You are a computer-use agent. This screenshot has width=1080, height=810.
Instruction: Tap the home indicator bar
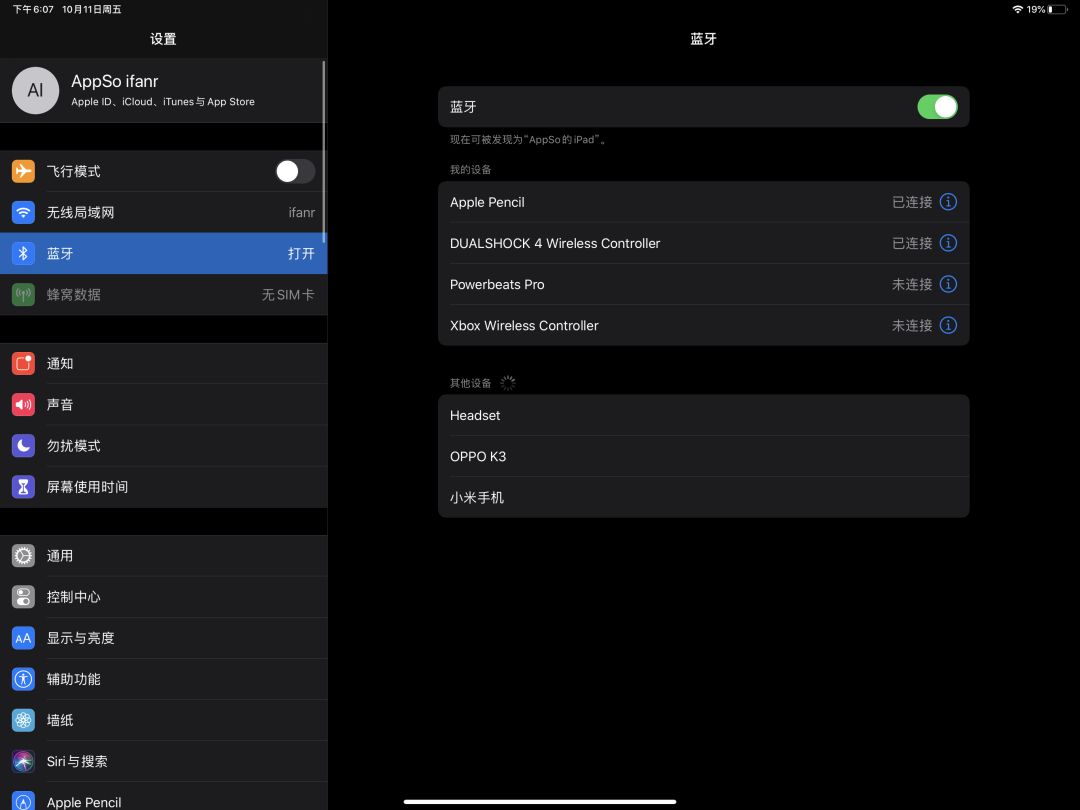(x=539, y=802)
